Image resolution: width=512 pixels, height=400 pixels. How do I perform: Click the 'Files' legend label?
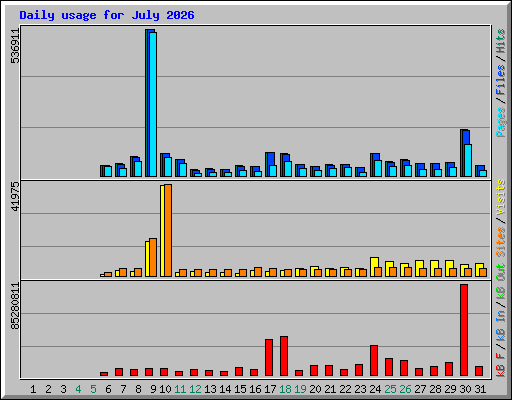501,80
